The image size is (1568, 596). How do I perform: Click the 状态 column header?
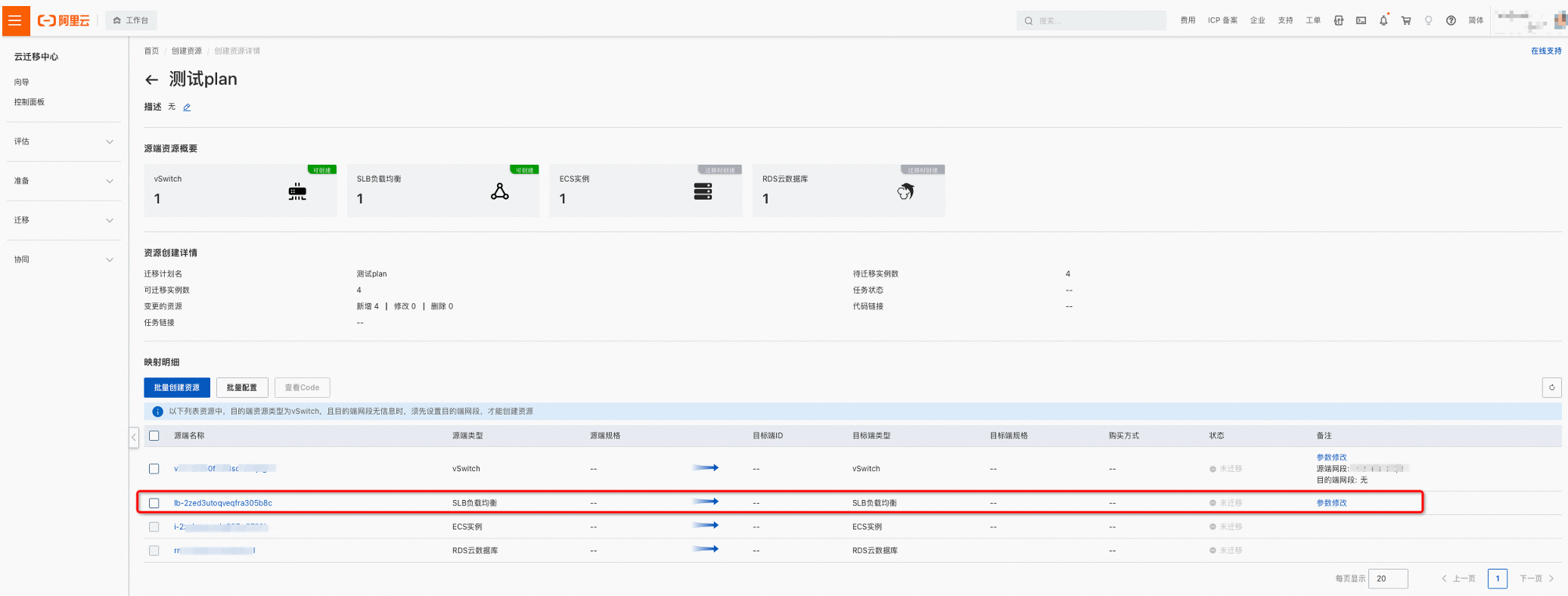[1216, 436]
